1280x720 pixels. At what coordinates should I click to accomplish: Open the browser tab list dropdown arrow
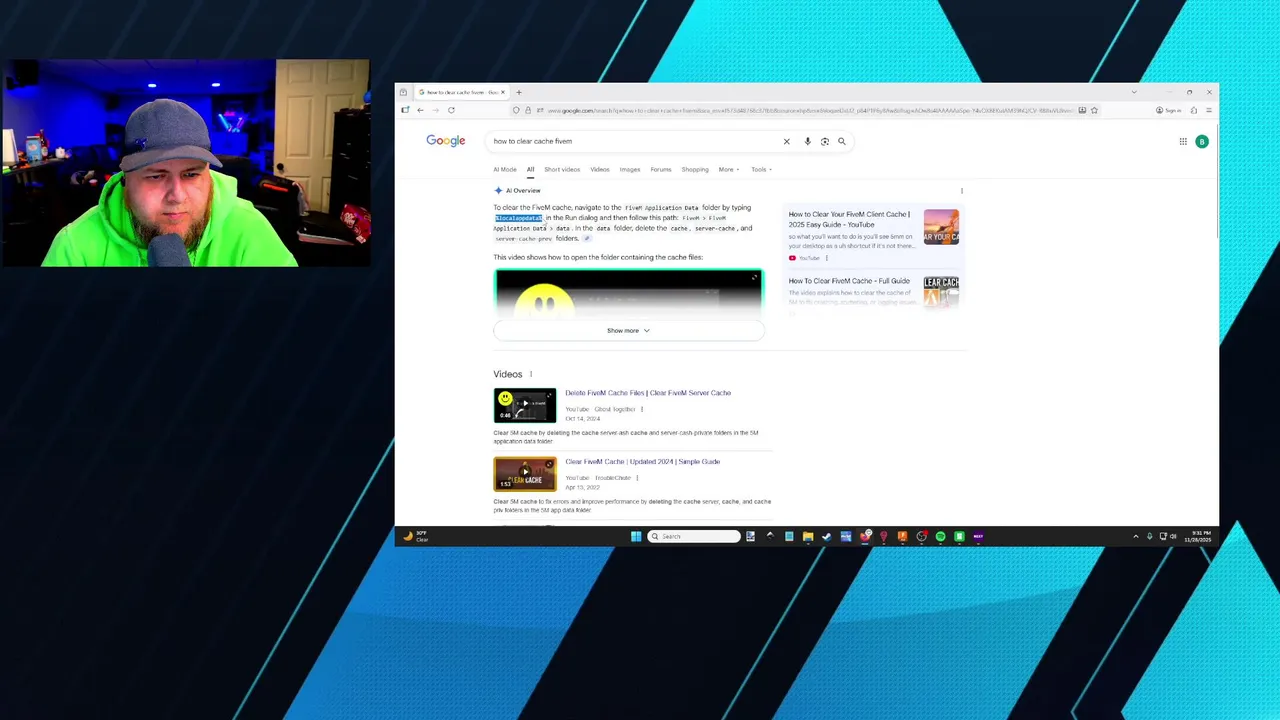[x=1133, y=92]
